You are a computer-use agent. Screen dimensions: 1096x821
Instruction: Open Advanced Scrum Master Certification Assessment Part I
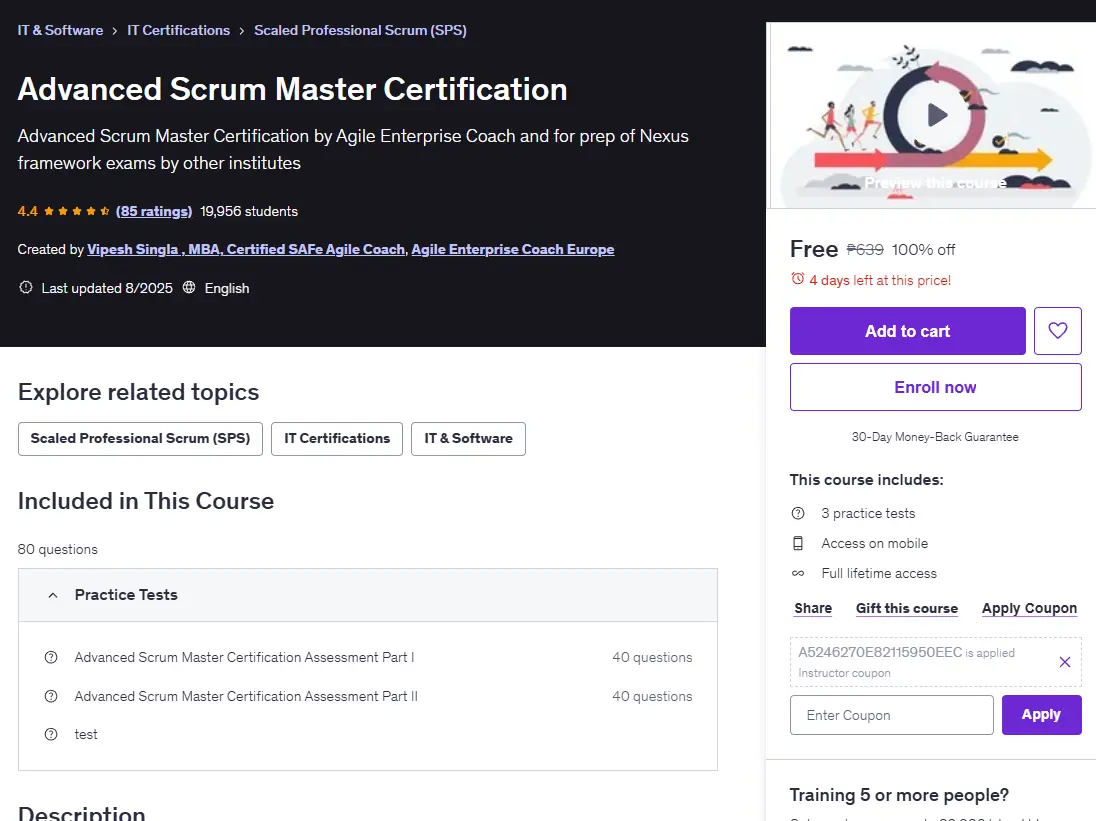(x=244, y=657)
